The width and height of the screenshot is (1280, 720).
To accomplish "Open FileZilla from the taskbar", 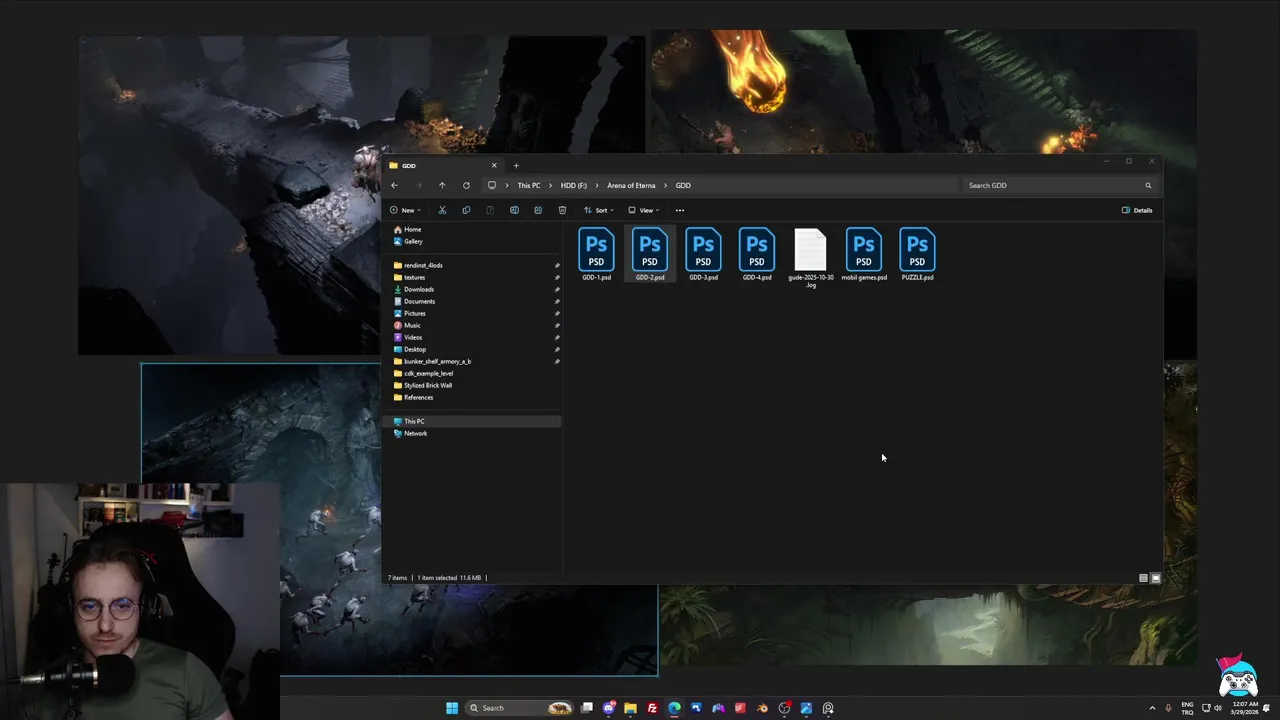I will pos(652,708).
